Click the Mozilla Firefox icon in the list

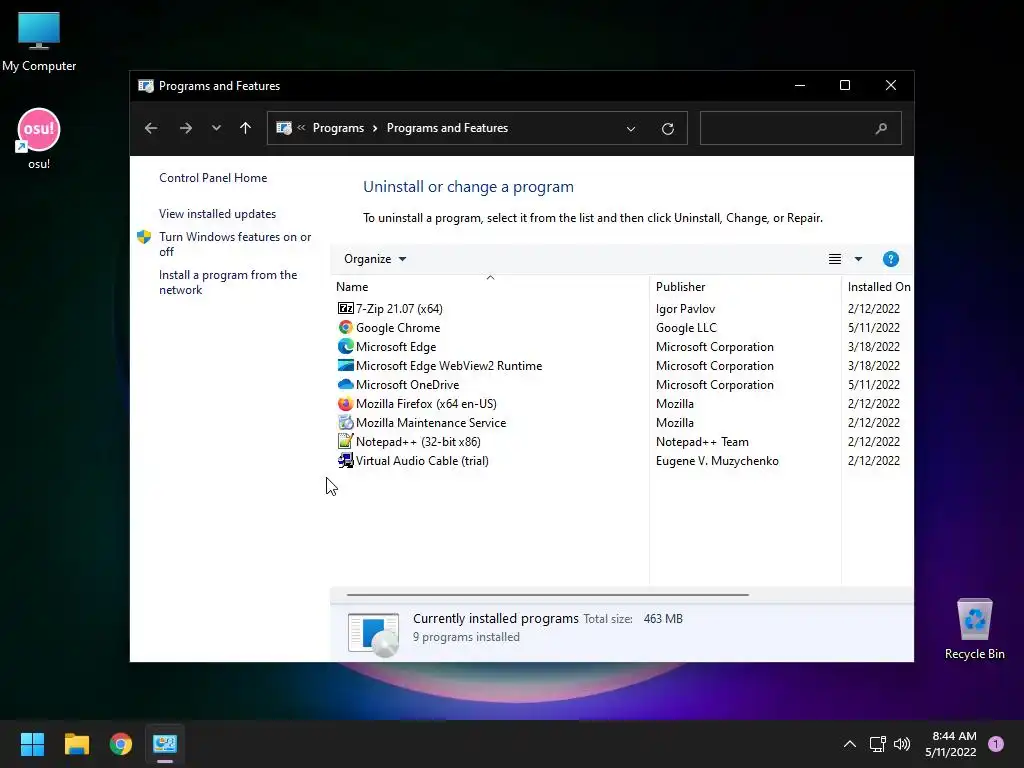345,403
